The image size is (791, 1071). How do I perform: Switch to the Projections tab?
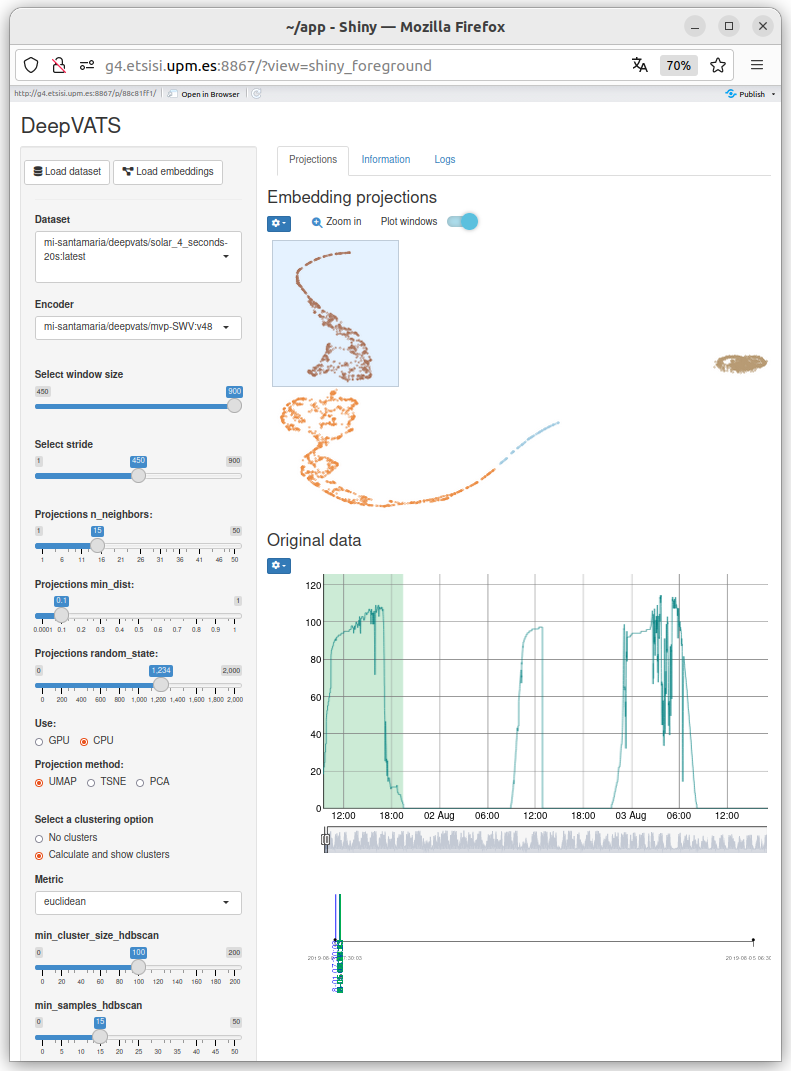tap(313, 160)
